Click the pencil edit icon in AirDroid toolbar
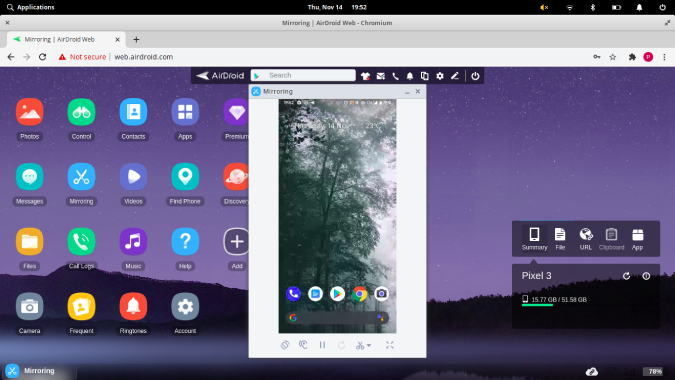The height and width of the screenshot is (380, 675). coord(455,76)
